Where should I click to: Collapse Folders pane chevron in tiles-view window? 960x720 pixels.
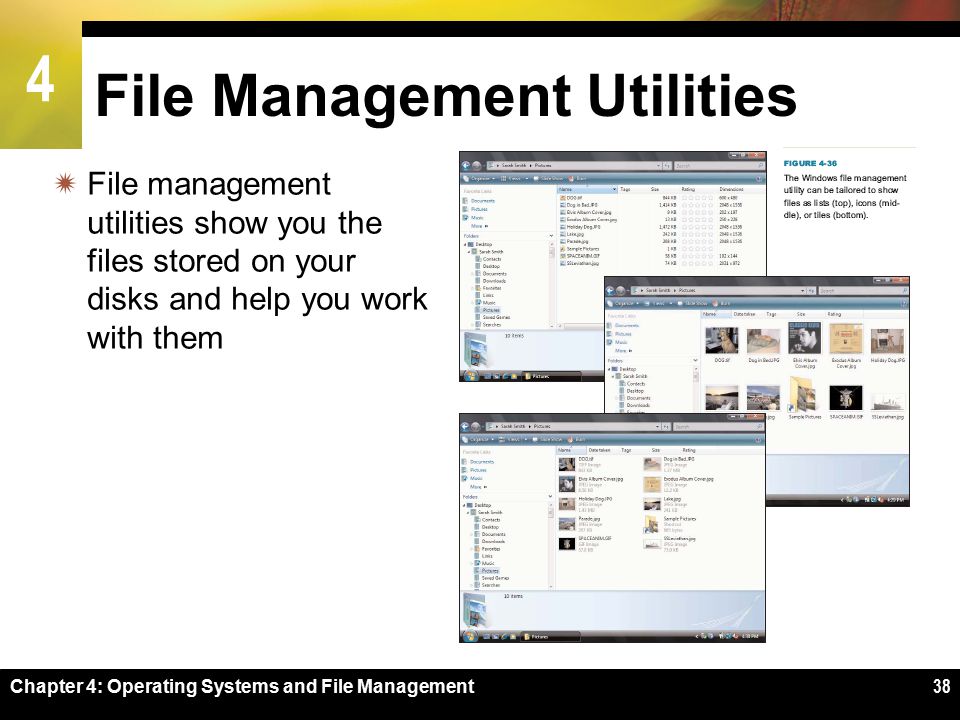coord(550,497)
